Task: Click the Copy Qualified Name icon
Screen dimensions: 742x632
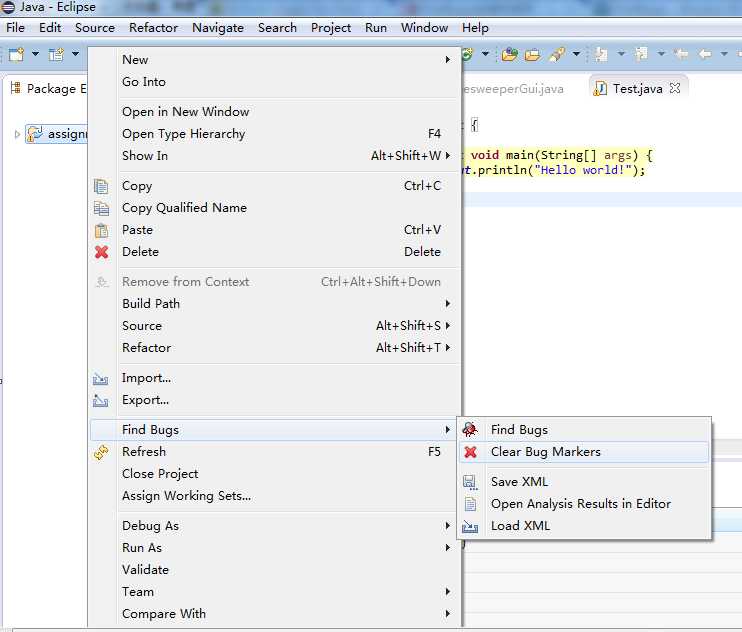Action: pyautogui.click(x=101, y=208)
